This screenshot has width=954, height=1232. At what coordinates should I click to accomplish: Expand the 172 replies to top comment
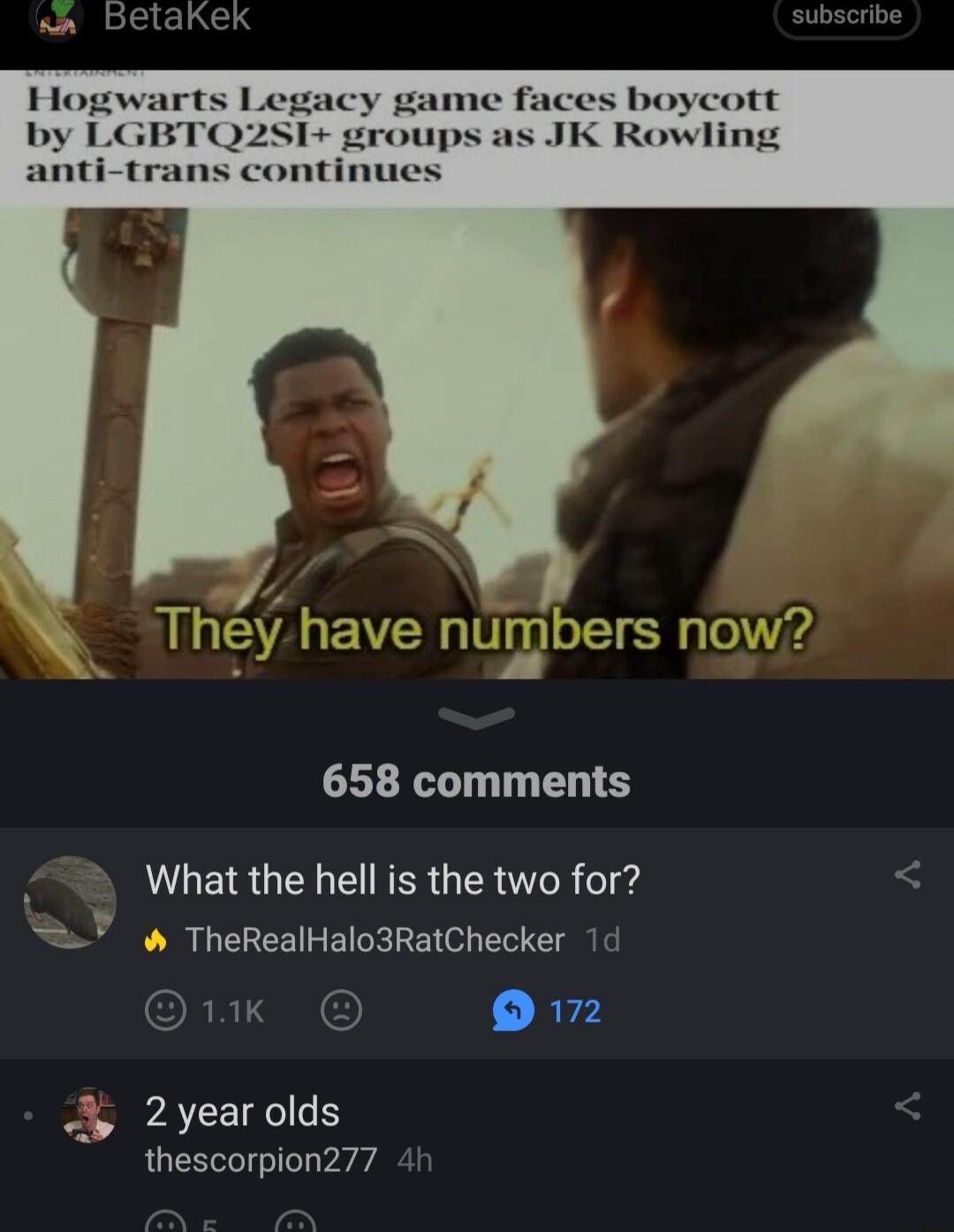point(575,1011)
